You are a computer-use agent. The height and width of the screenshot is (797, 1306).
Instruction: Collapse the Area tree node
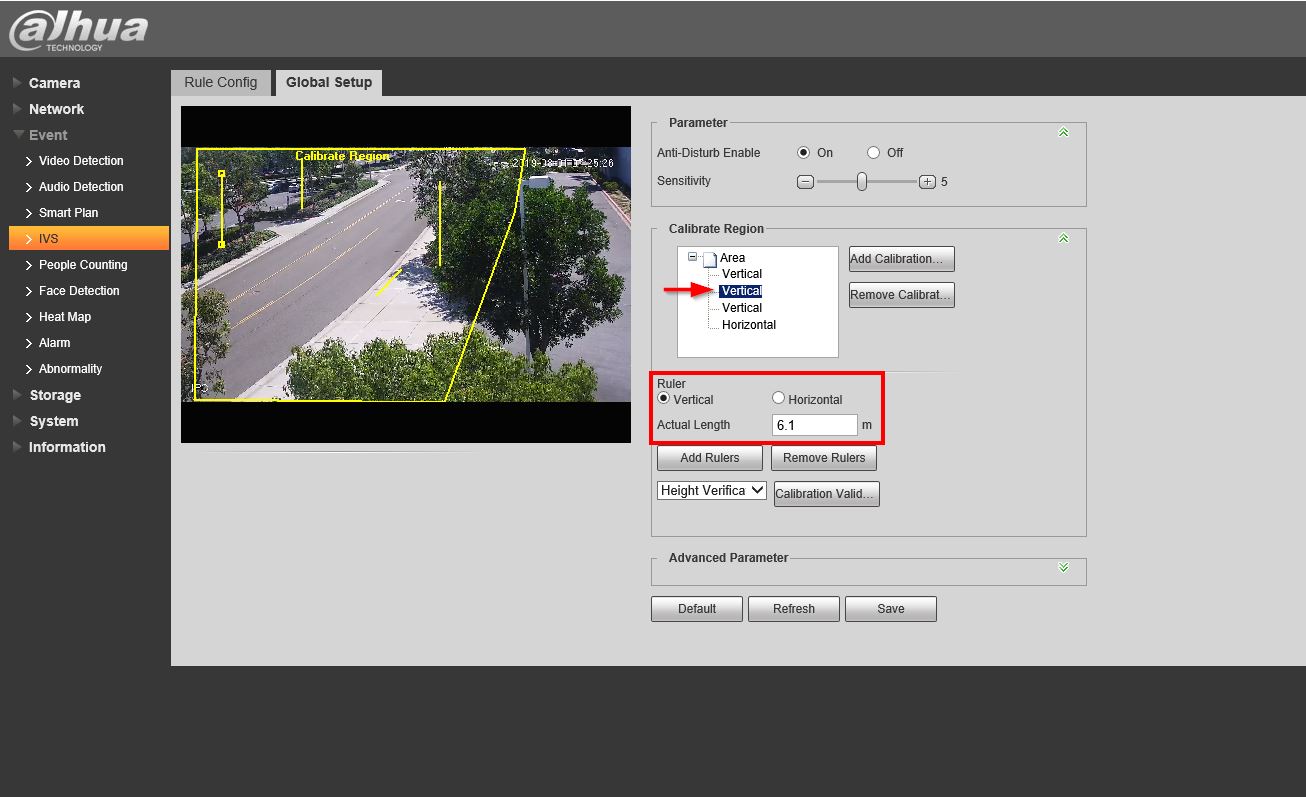[x=692, y=257]
